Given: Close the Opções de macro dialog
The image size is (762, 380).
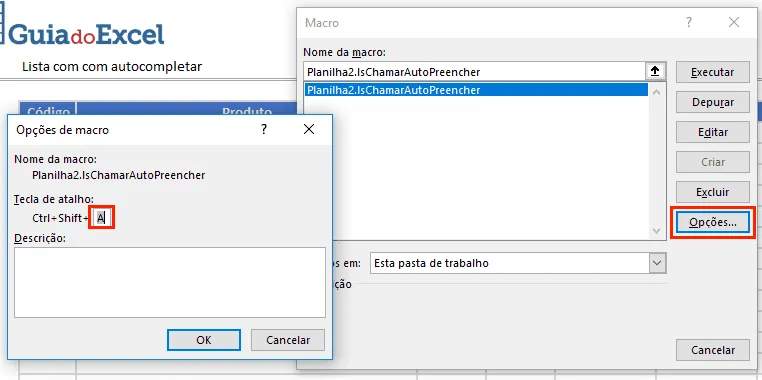Looking at the screenshot, I should [x=309, y=129].
